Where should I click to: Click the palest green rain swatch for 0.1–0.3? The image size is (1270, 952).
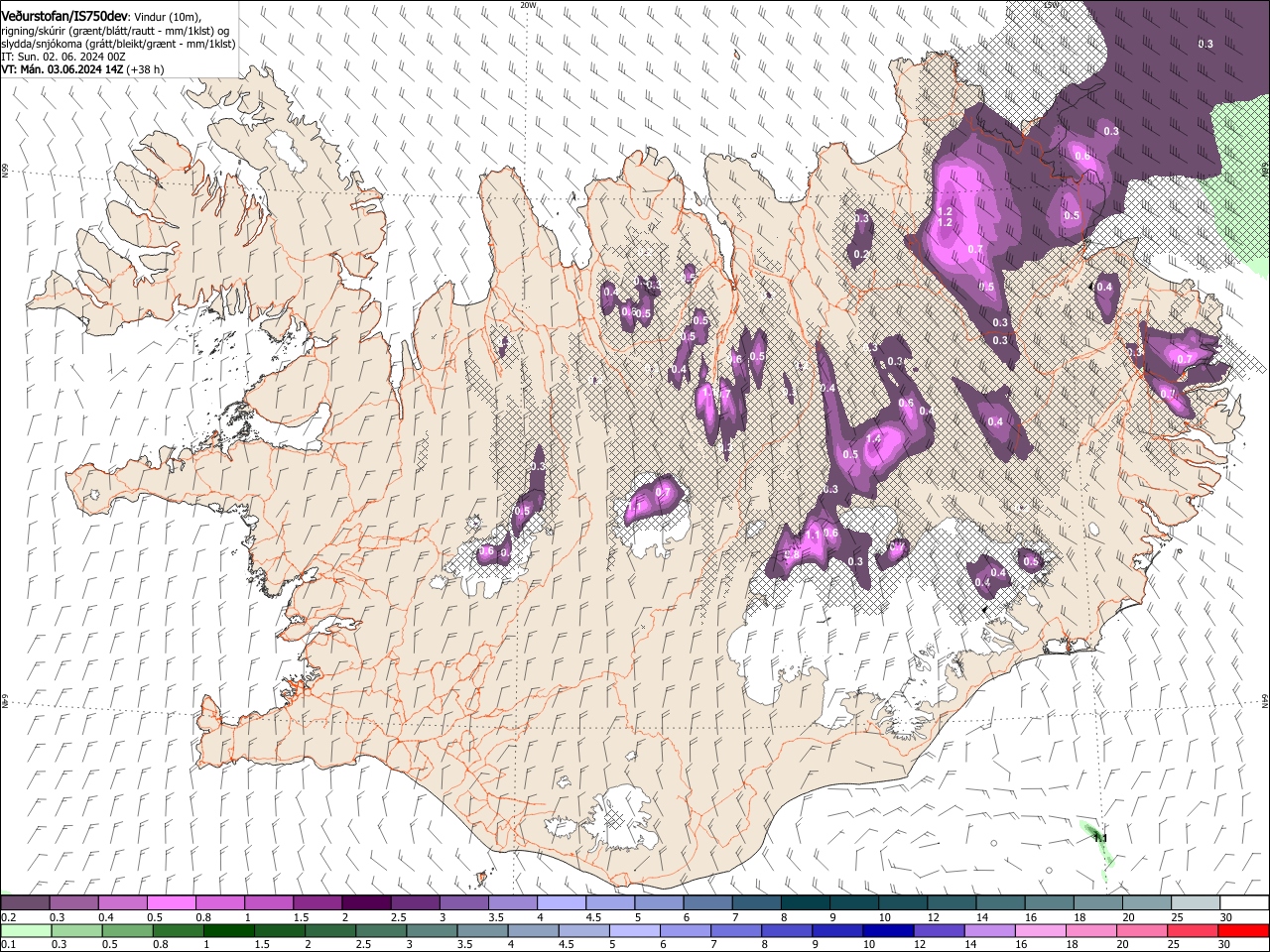28,930
